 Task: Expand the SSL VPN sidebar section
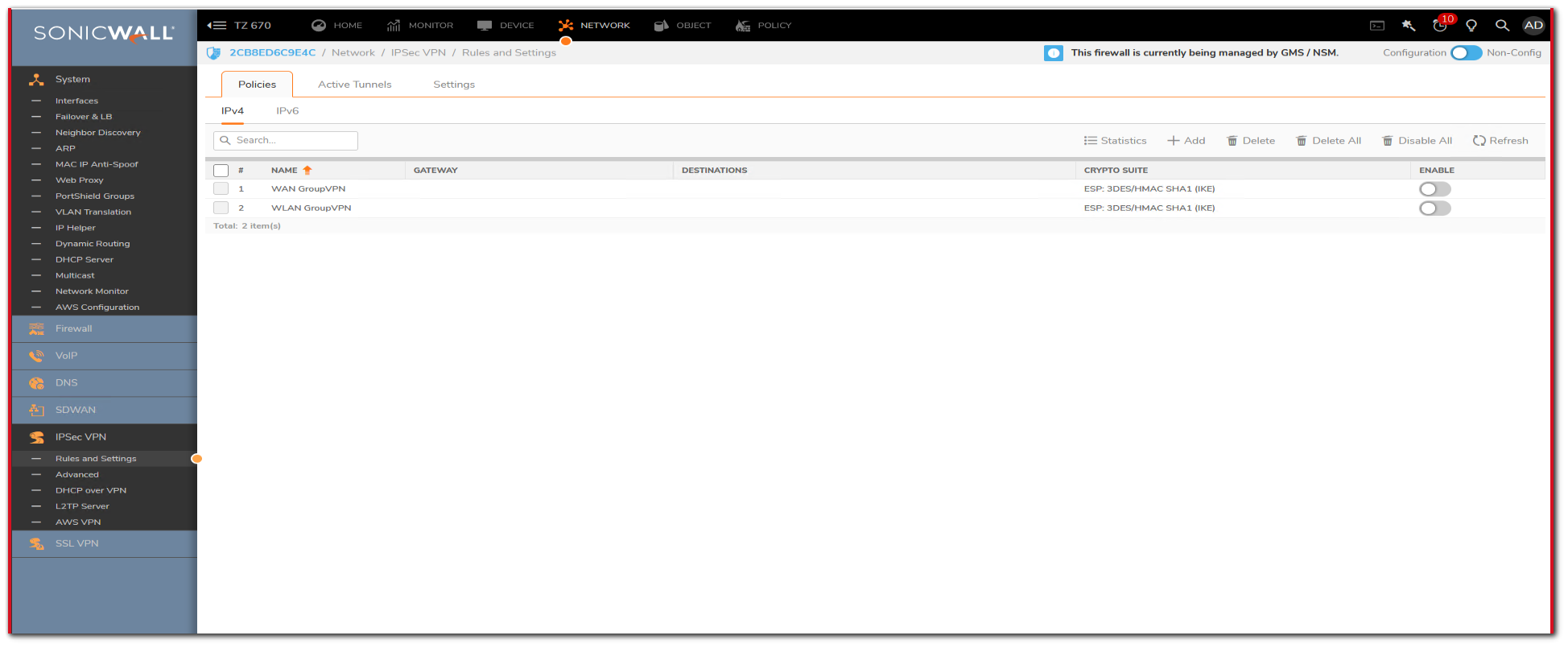click(77, 544)
